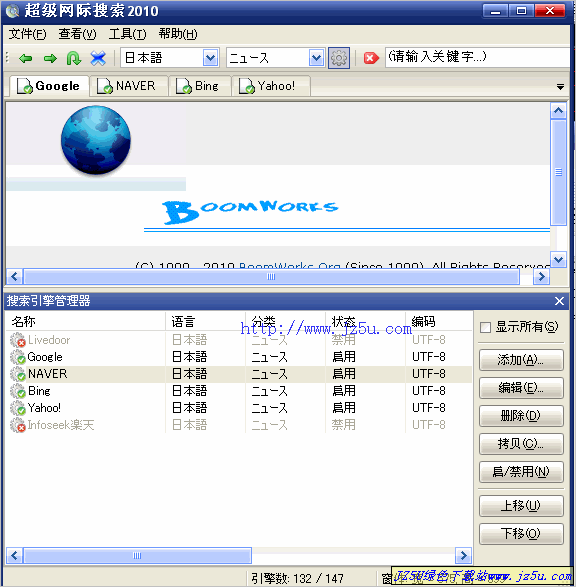
Task: Click browser scroll right arrow button
Action: (541, 277)
